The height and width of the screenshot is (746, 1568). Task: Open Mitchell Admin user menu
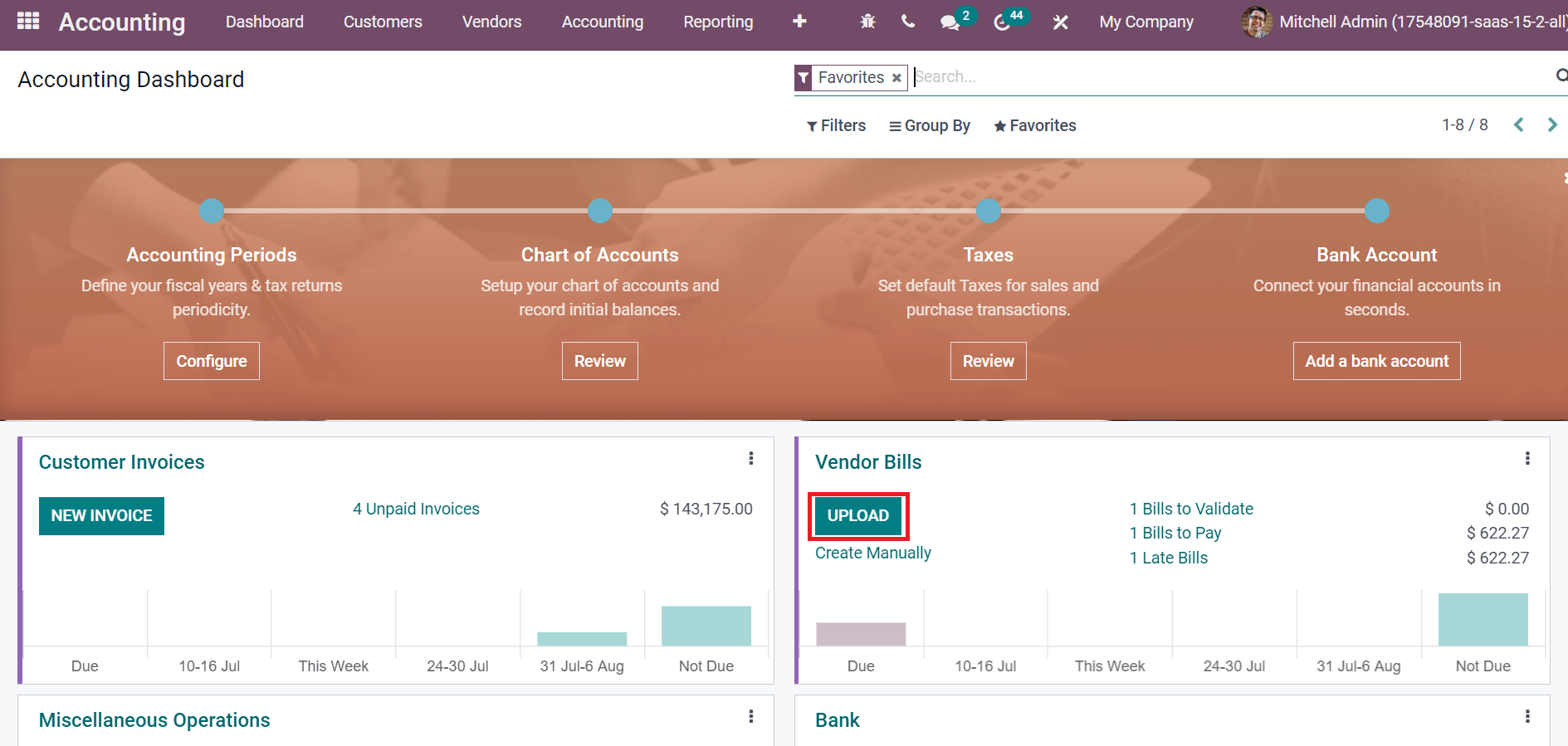pos(1404,22)
